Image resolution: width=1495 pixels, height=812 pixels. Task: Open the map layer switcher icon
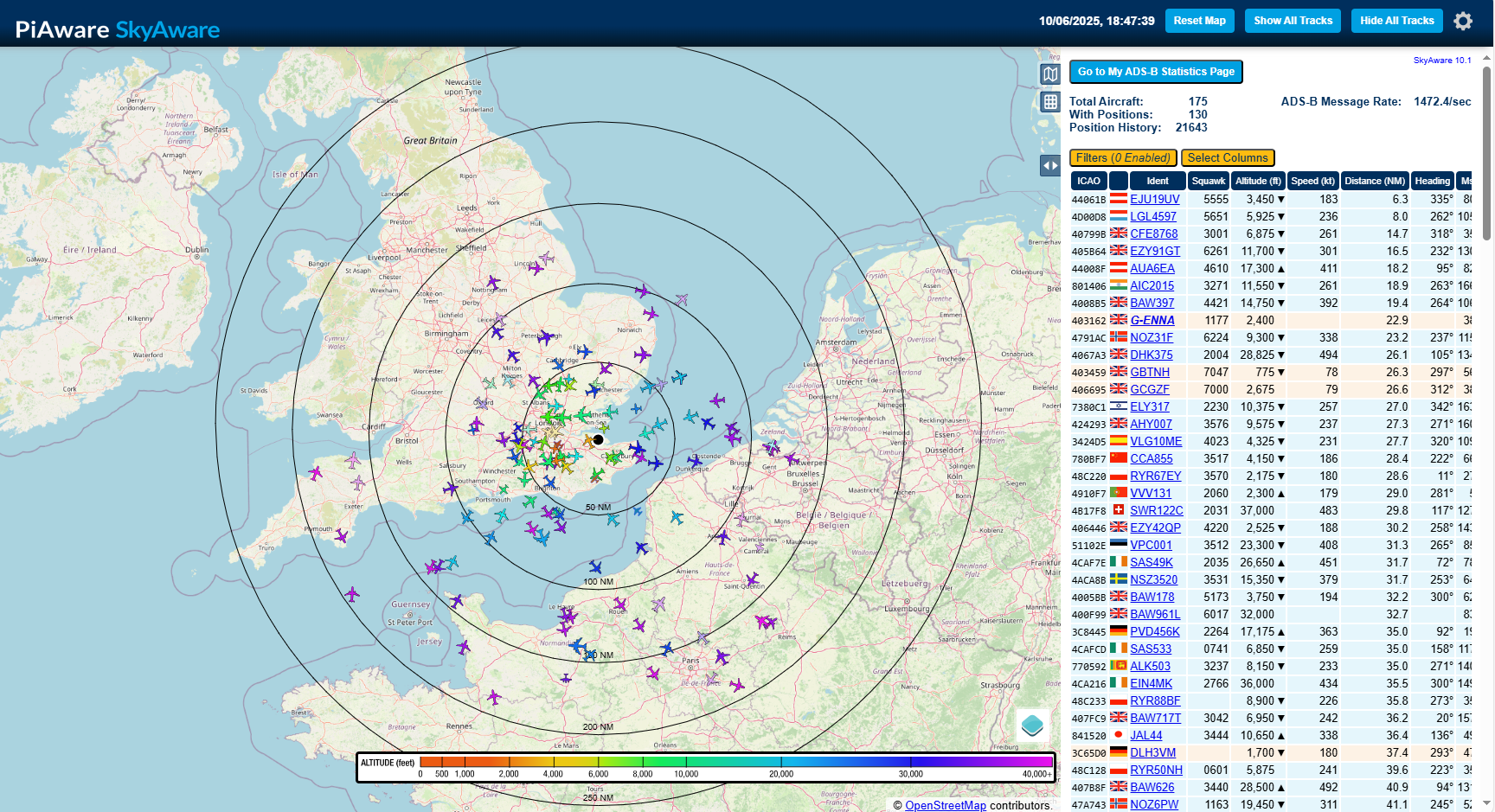pos(1050,74)
